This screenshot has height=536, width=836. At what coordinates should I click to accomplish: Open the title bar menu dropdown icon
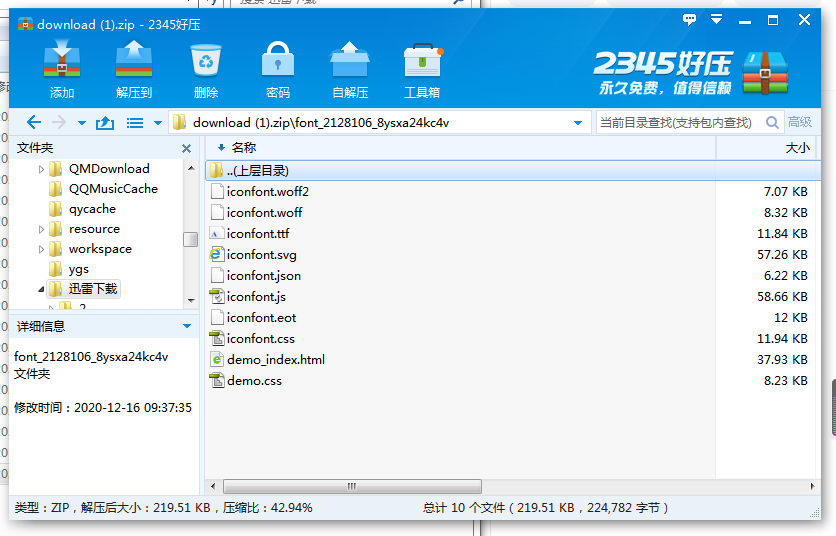pyautogui.click(x=717, y=20)
